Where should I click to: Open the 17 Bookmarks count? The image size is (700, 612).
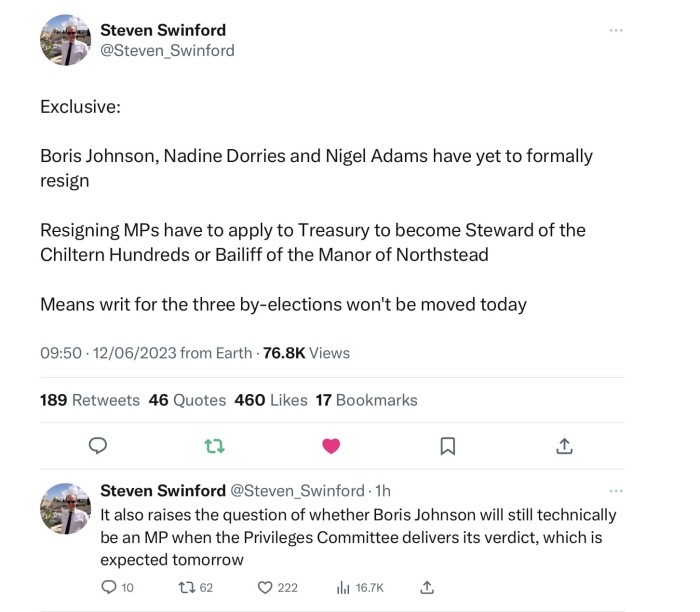[x=366, y=400]
